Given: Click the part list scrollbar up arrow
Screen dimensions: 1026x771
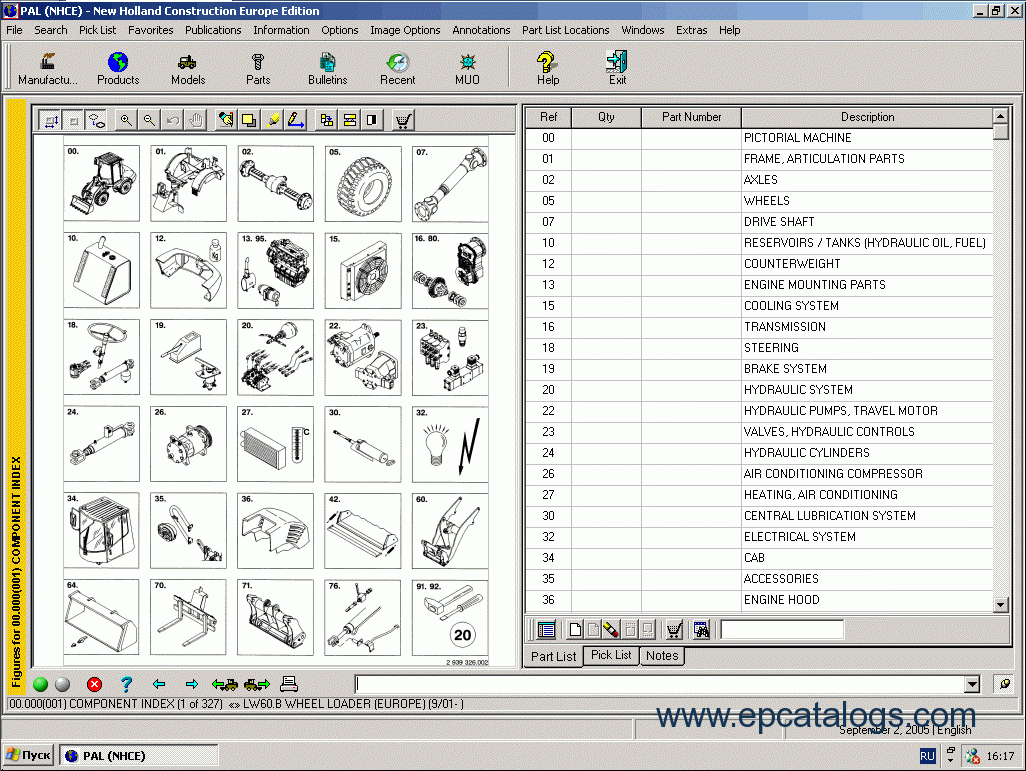Looking at the screenshot, I should click(x=1000, y=116).
